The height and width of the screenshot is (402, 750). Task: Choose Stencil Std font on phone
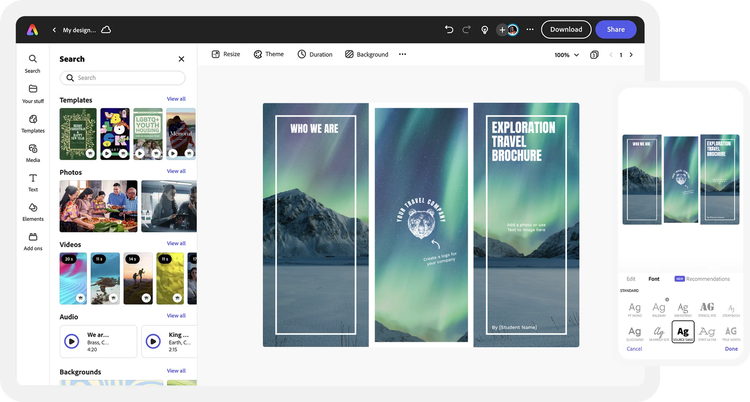[707, 309]
